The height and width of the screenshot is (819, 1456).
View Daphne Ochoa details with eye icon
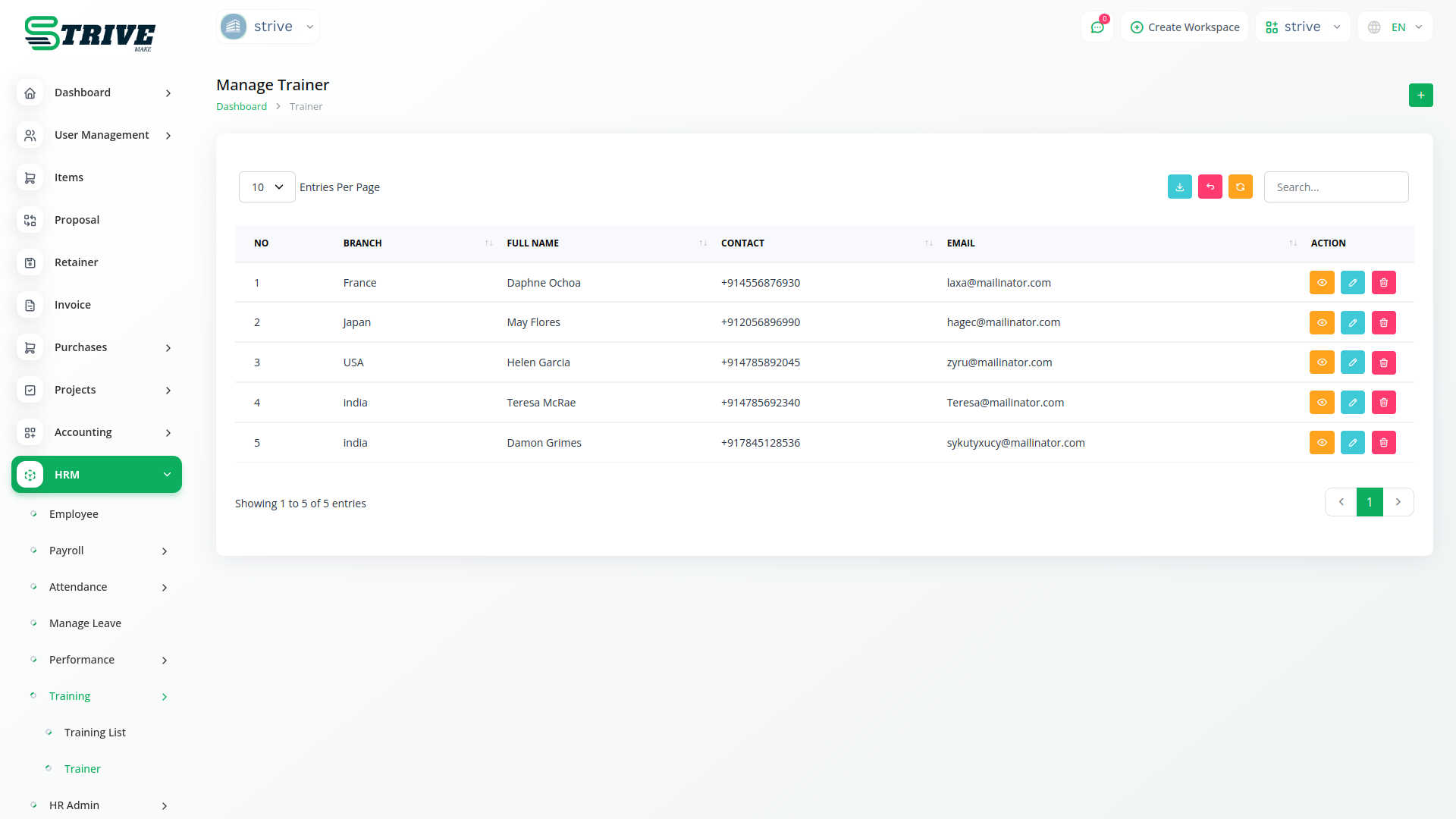(x=1321, y=283)
